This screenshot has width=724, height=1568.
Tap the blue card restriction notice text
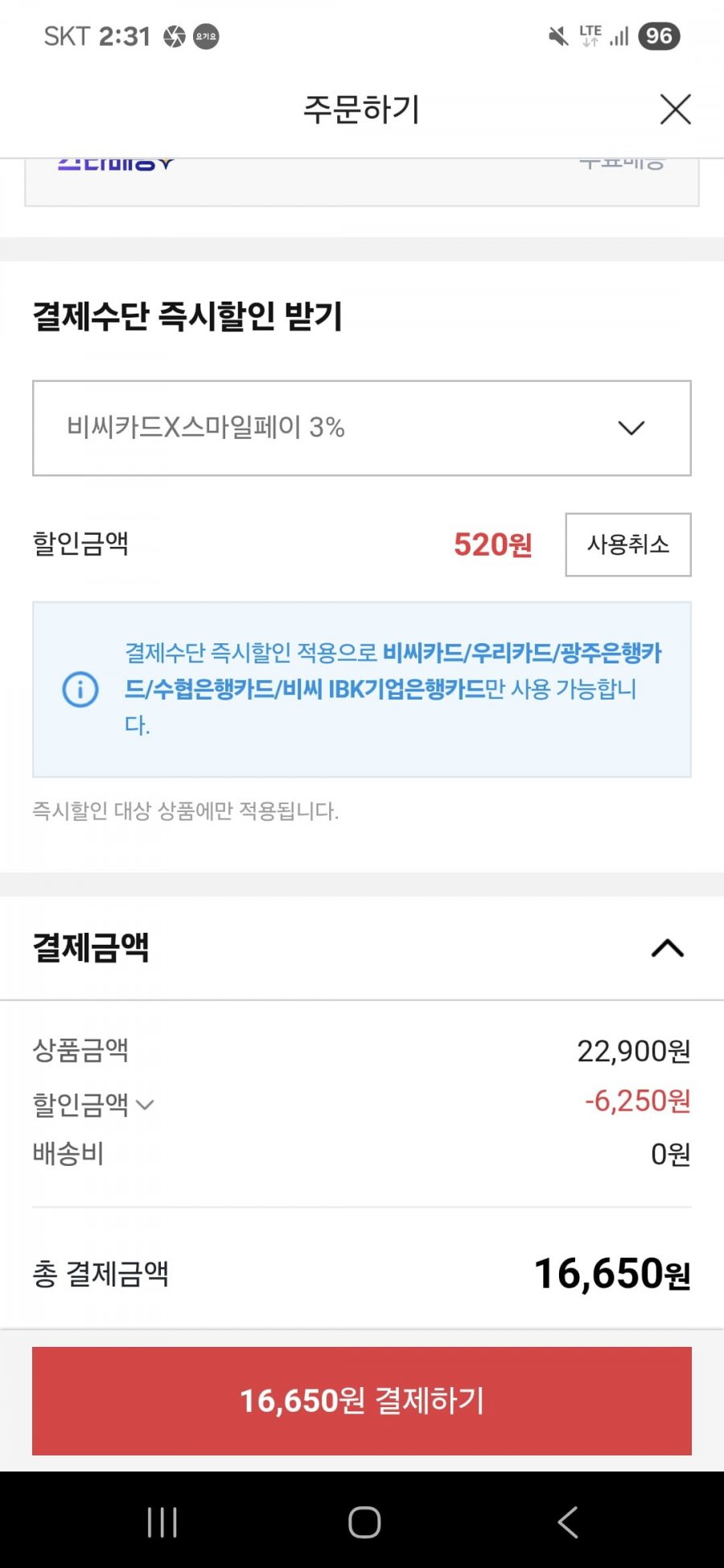coord(393,689)
